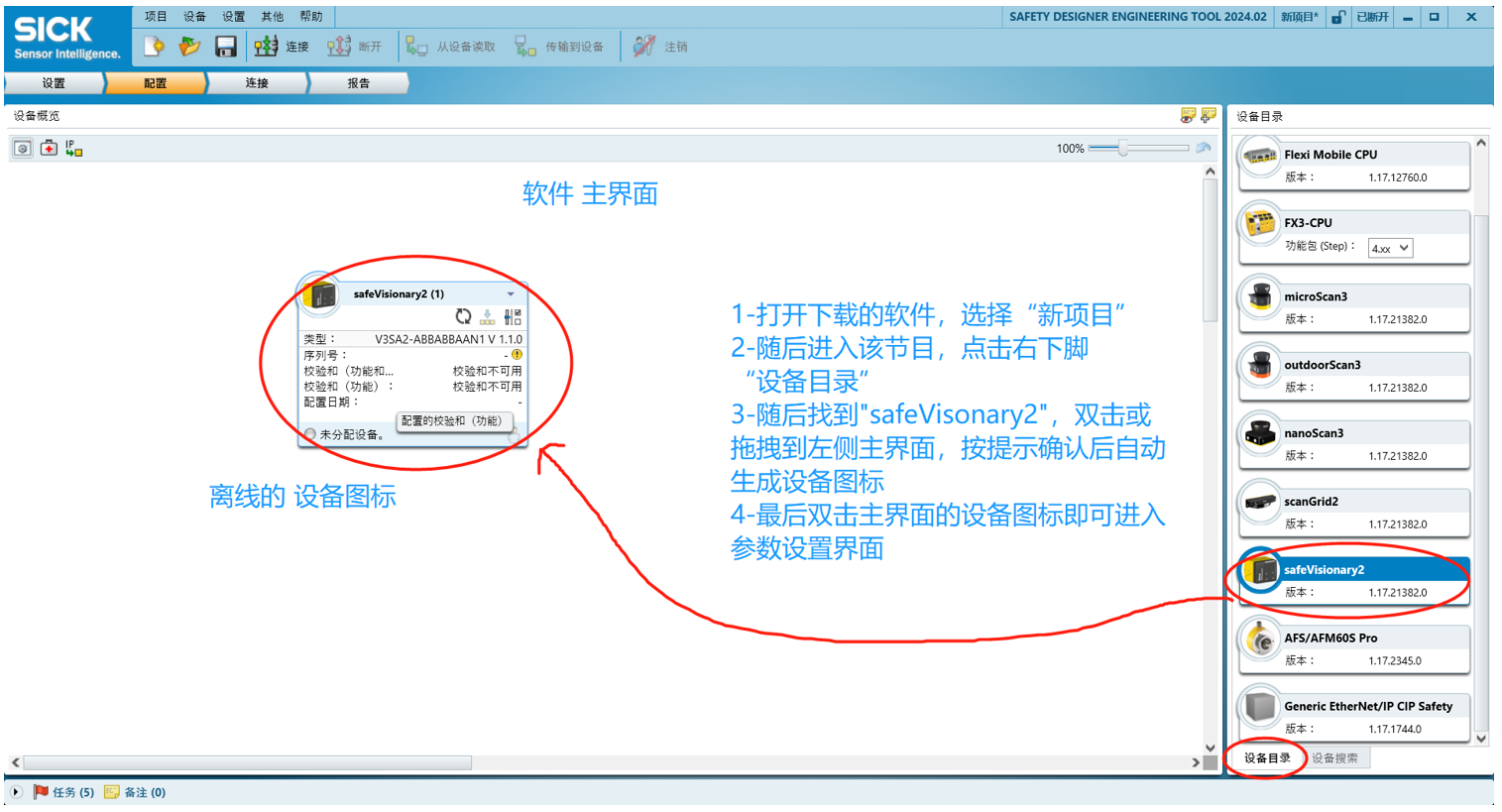This screenshot has width=1502, height=812.
Task: Open the 项目 menu
Action: click(156, 16)
